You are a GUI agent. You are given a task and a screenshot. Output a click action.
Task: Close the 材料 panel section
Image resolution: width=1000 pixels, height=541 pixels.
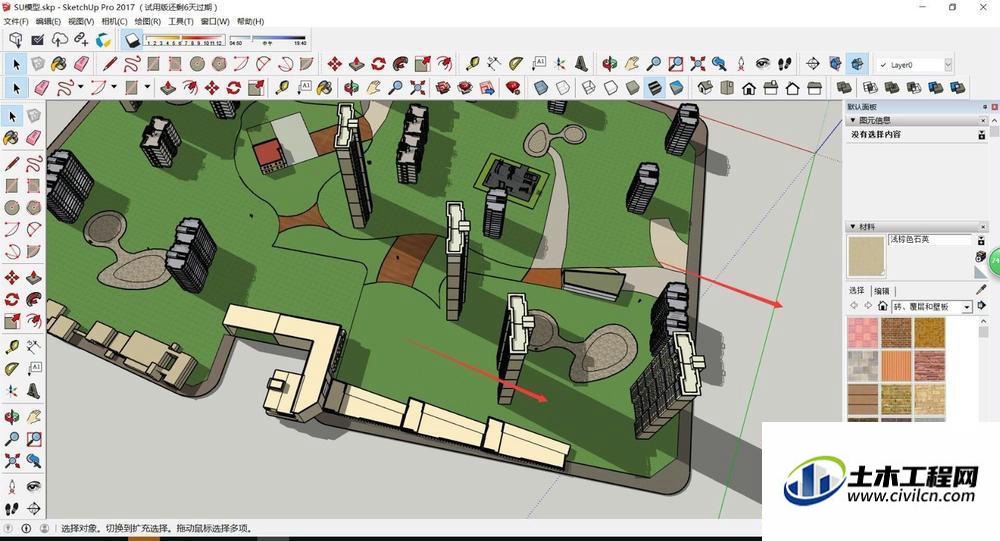tap(983, 226)
